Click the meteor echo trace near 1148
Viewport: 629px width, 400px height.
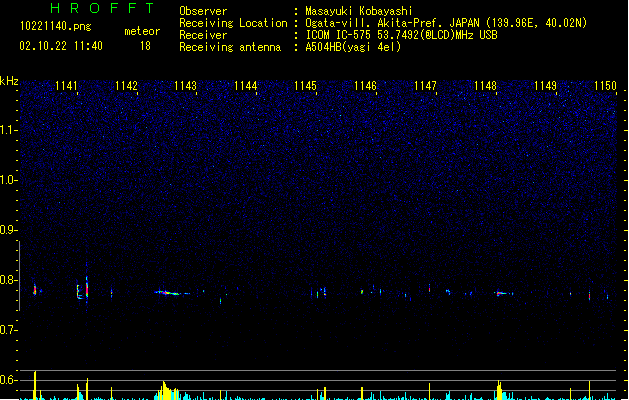click(503, 293)
